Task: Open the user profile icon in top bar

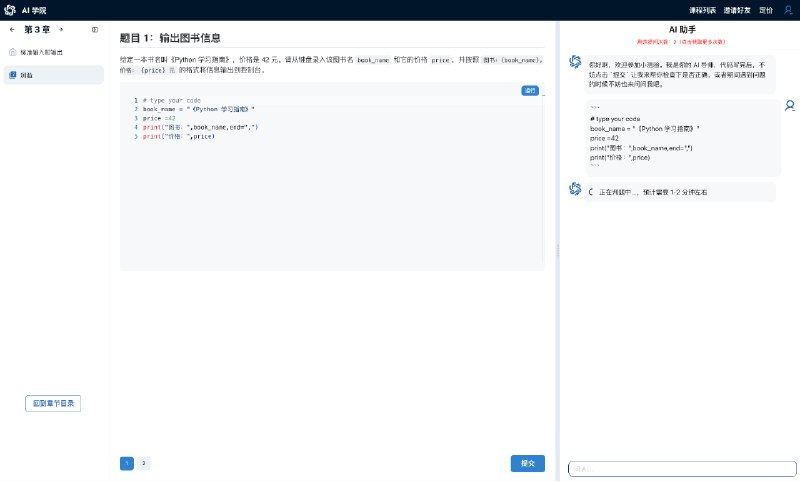Action: 788,10
